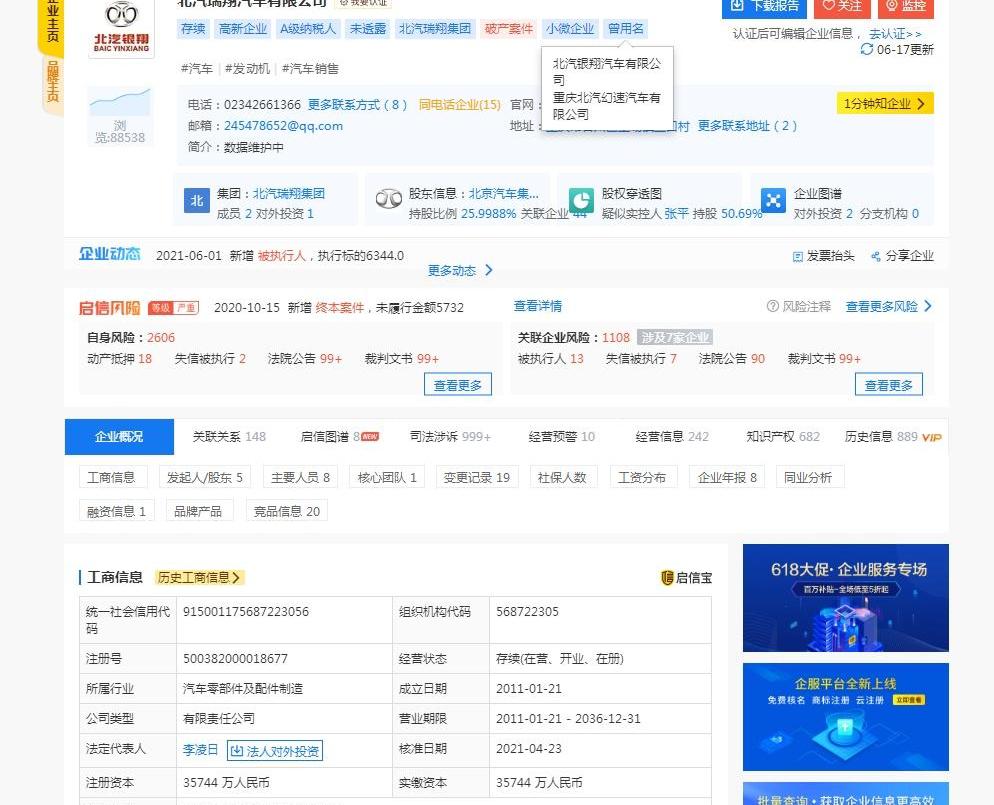Click the 风险注释 question mark icon
The image size is (994, 805).
click(772, 306)
